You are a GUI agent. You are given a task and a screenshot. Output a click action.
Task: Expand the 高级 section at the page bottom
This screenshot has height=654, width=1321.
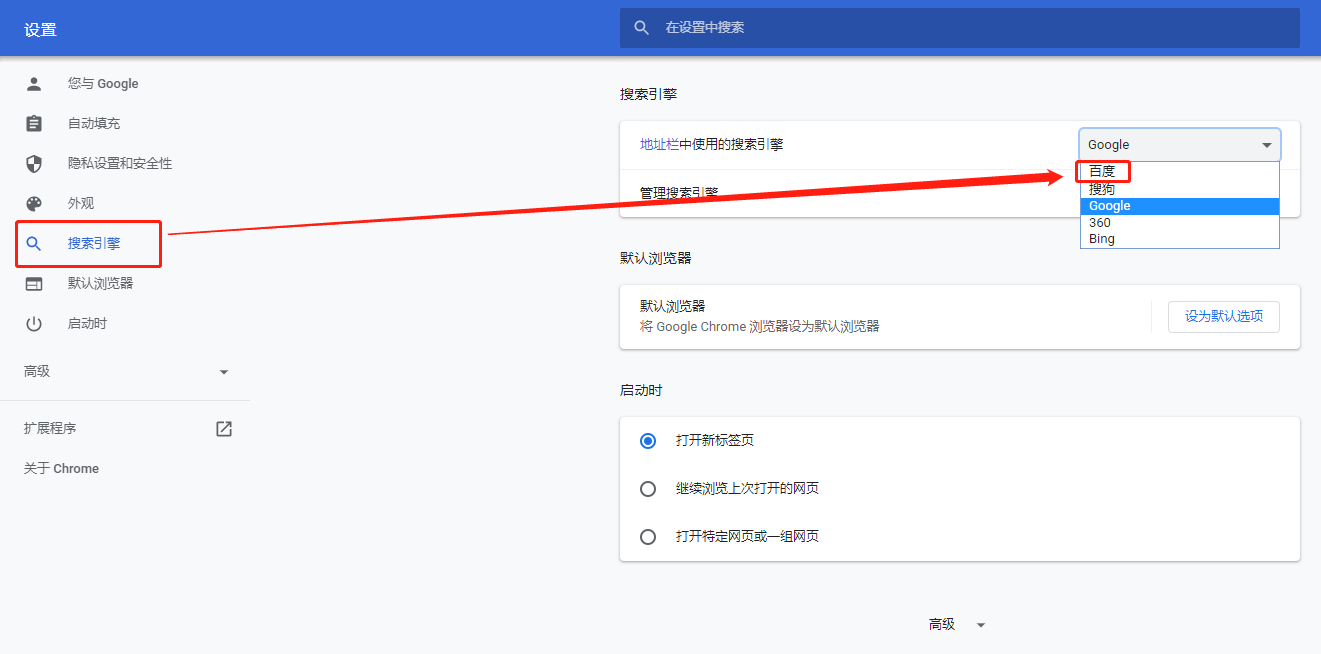click(958, 624)
